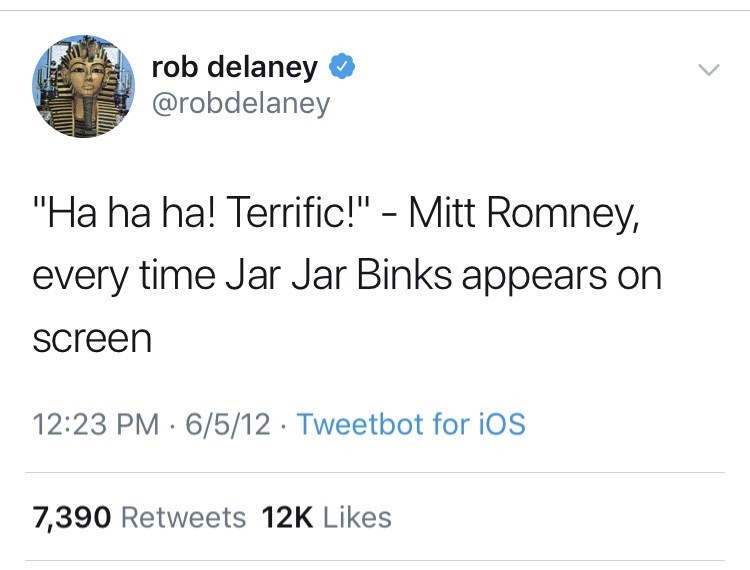Click the 12K count beside Likes

(x=288, y=517)
